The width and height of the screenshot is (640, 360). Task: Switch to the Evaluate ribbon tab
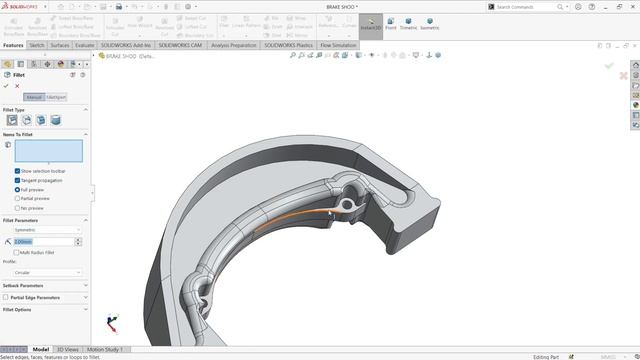tap(84, 45)
